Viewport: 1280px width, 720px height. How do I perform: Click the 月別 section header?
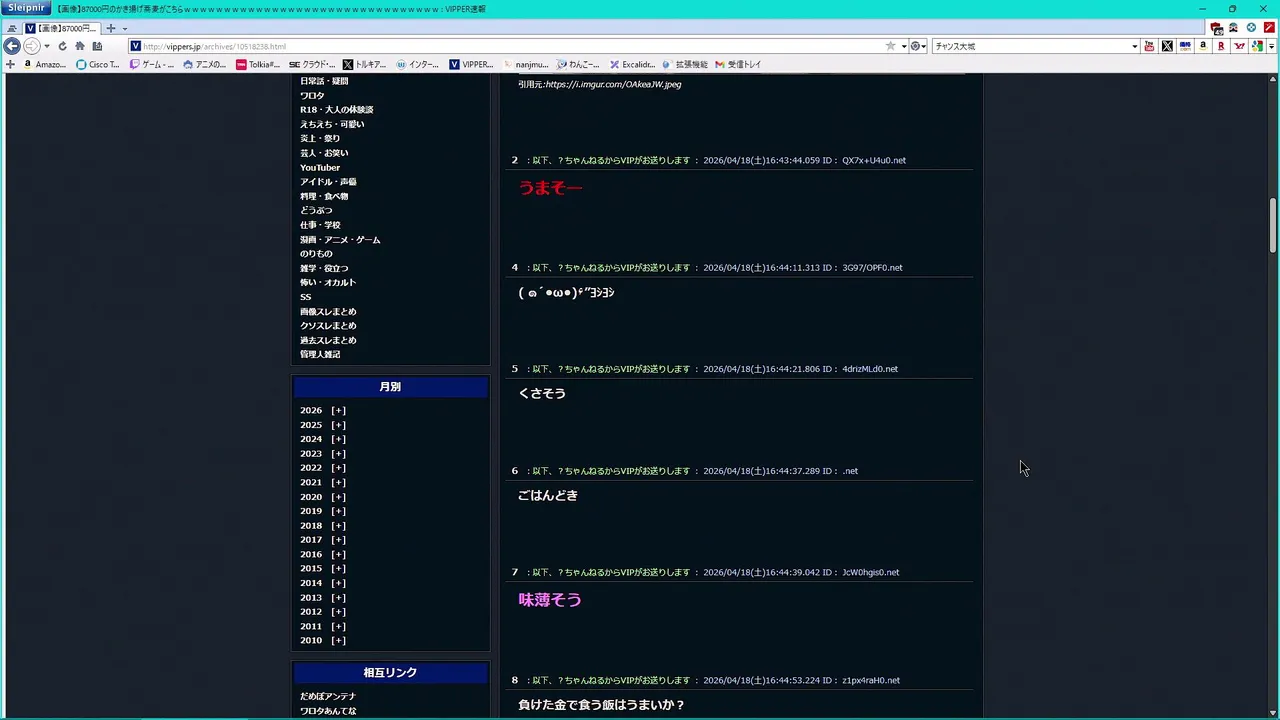(390, 387)
